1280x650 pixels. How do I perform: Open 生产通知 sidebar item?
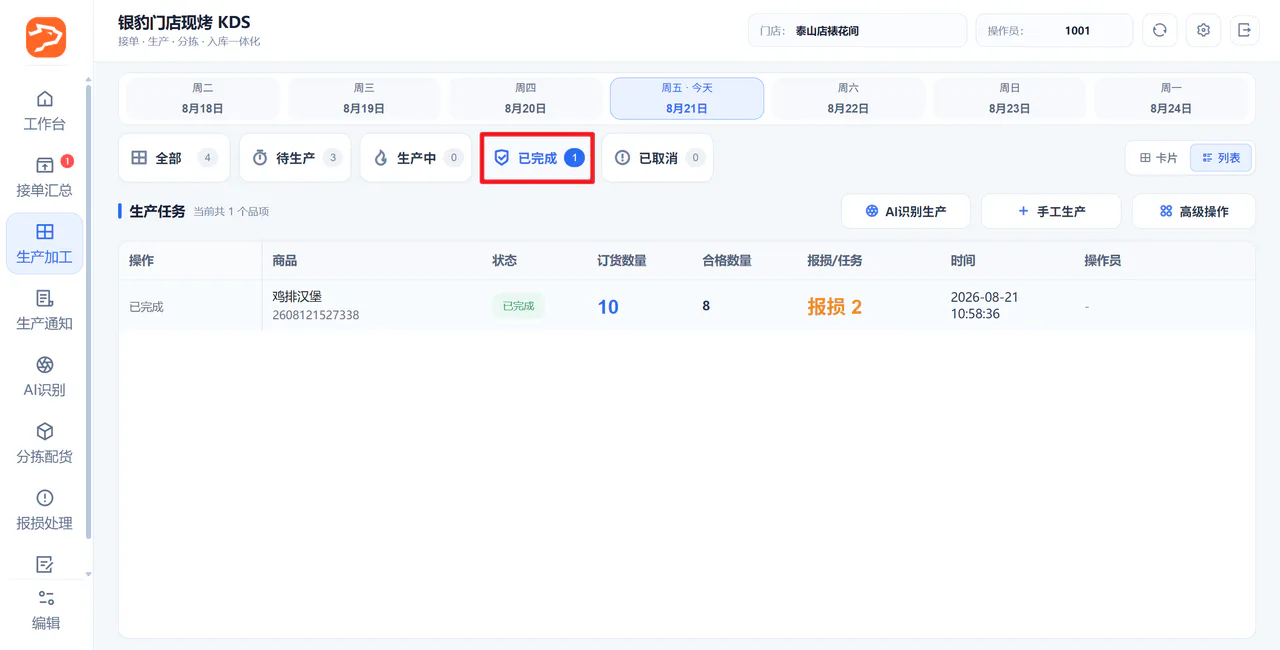point(45,310)
